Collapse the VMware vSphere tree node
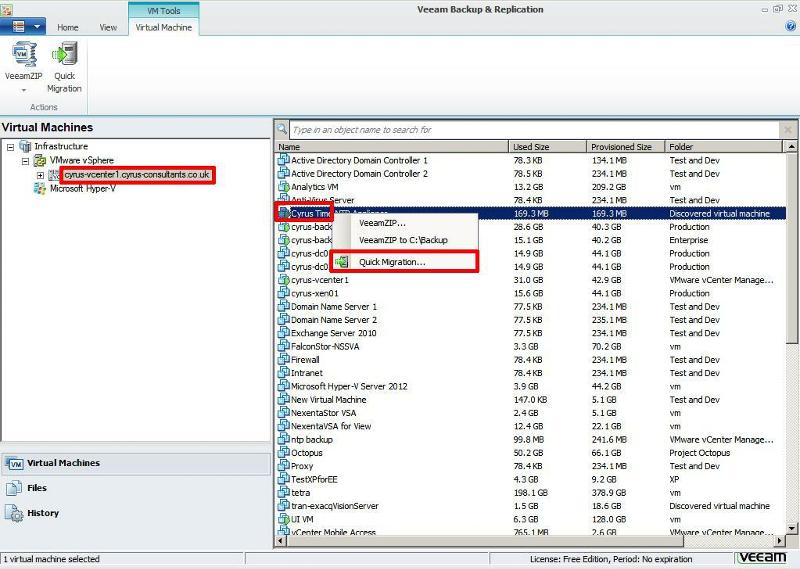 click(x=26, y=161)
